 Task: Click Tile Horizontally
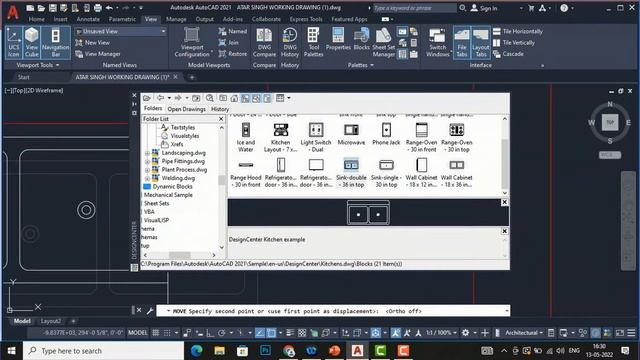click(518, 31)
